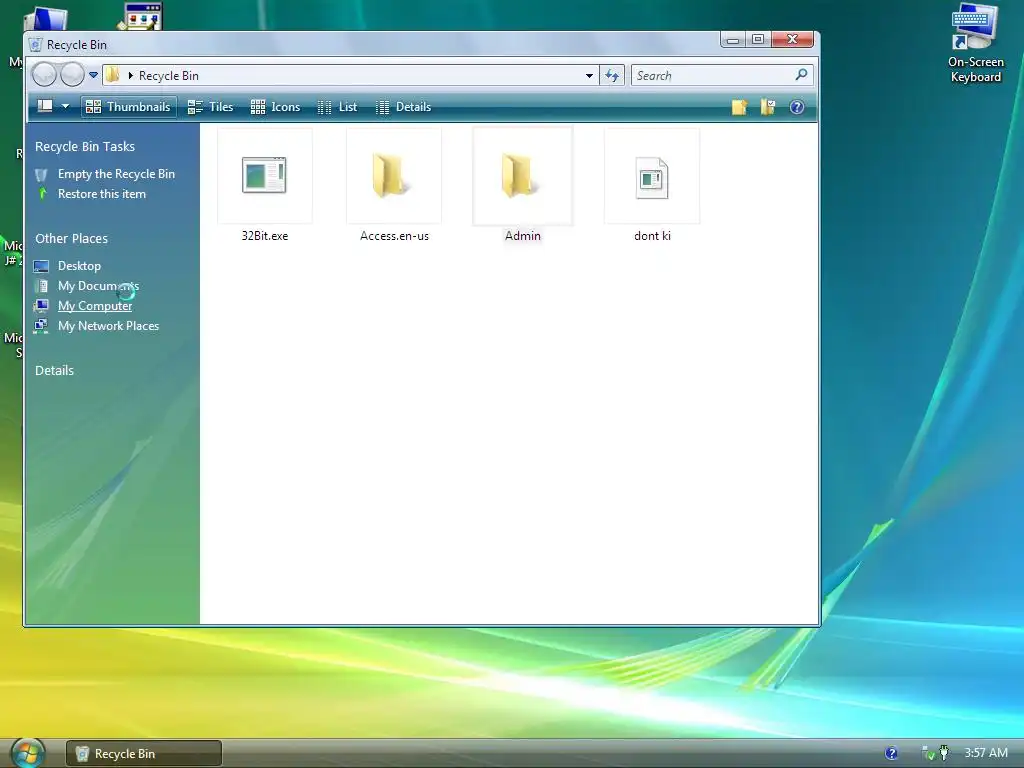This screenshot has width=1024, height=768.
Task: Collapse the Recycle Bin Tasks section
Action: [x=85, y=146]
